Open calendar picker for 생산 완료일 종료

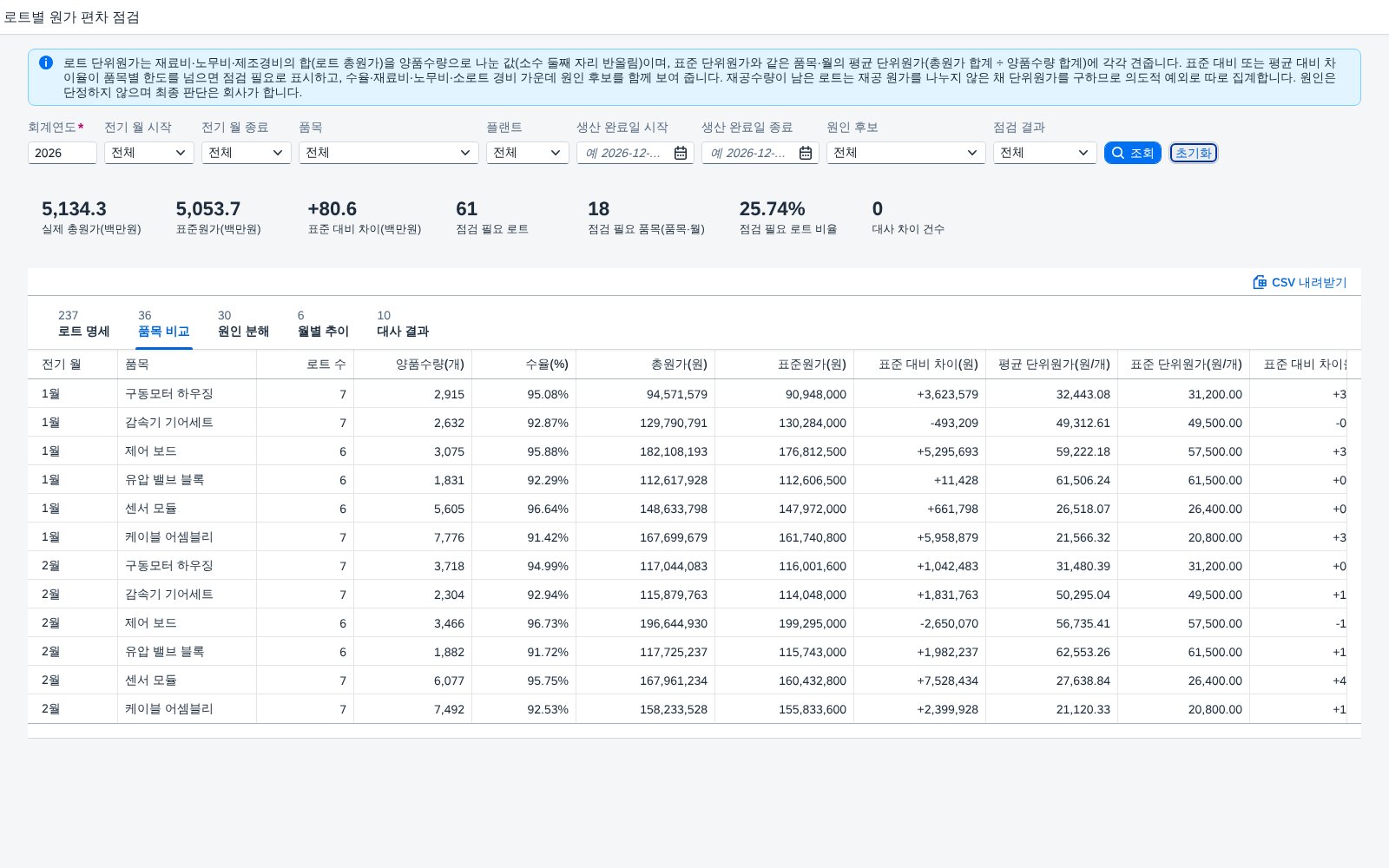coord(806,153)
